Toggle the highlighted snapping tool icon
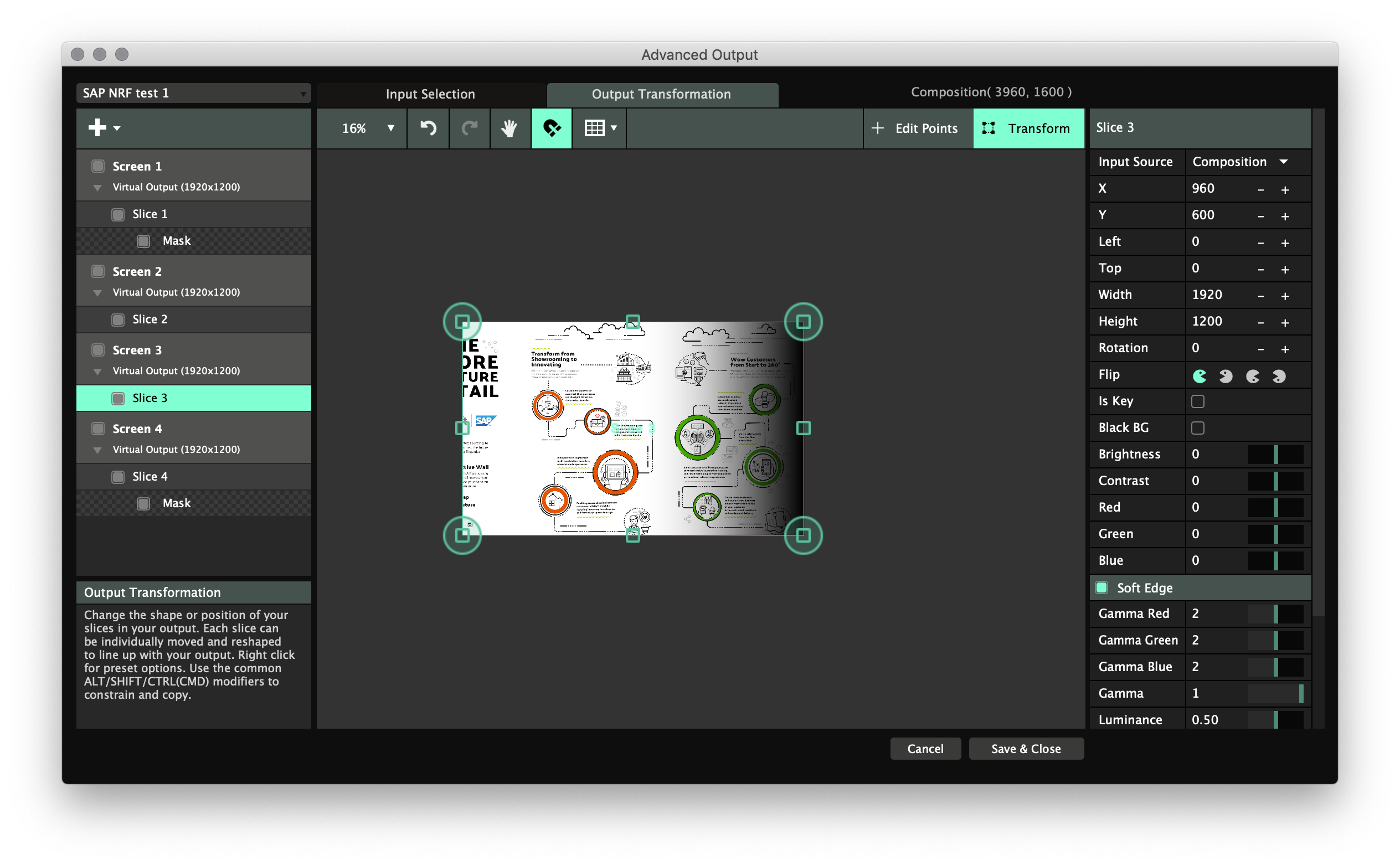Viewport: 1400px width, 866px height. point(551,128)
